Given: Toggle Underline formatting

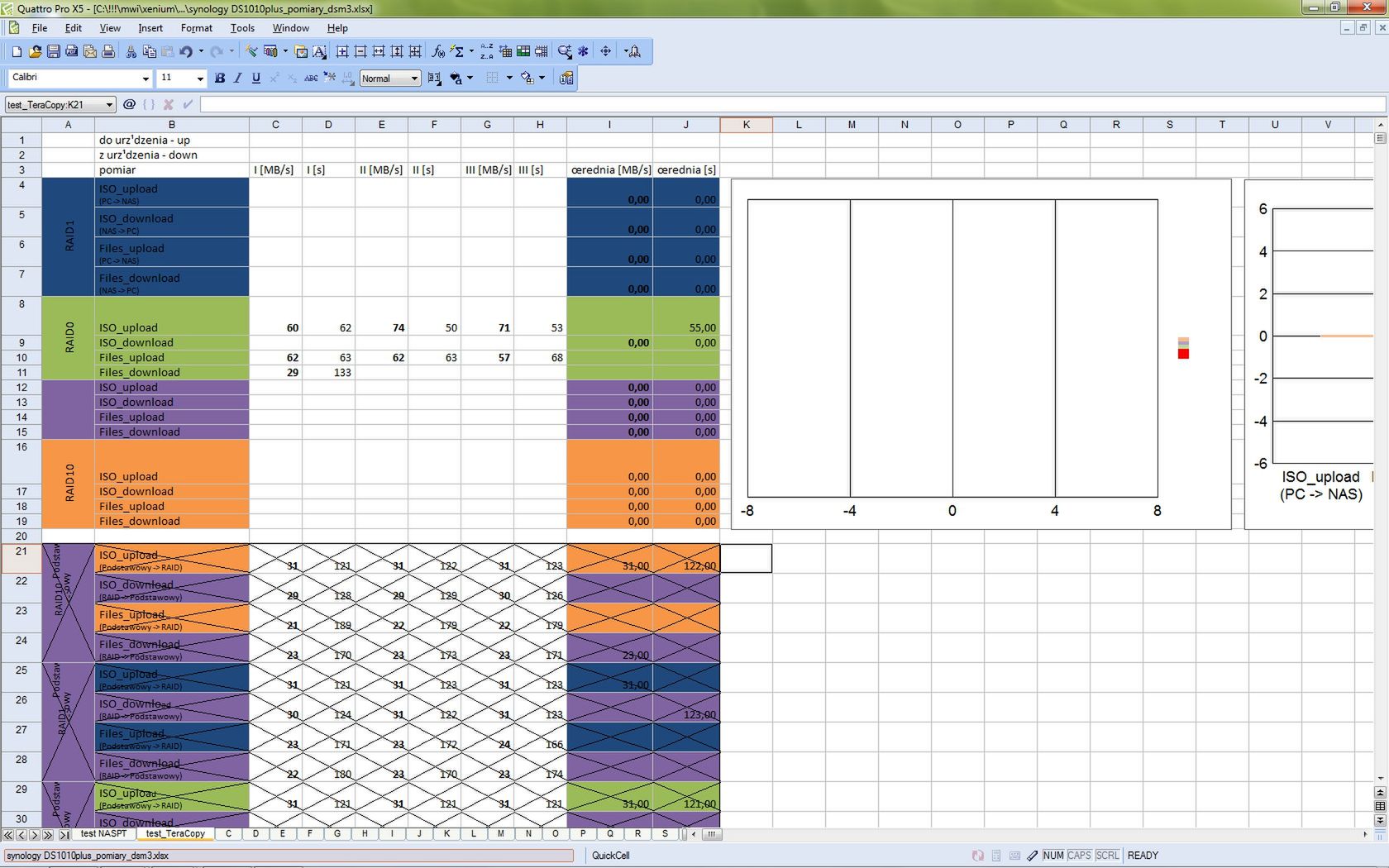Looking at the screenshot, I should [255, 78].
